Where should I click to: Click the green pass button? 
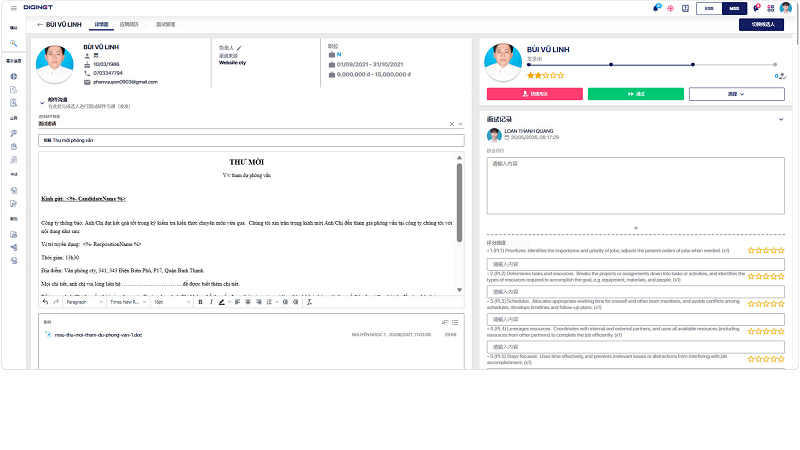[636, 94]
